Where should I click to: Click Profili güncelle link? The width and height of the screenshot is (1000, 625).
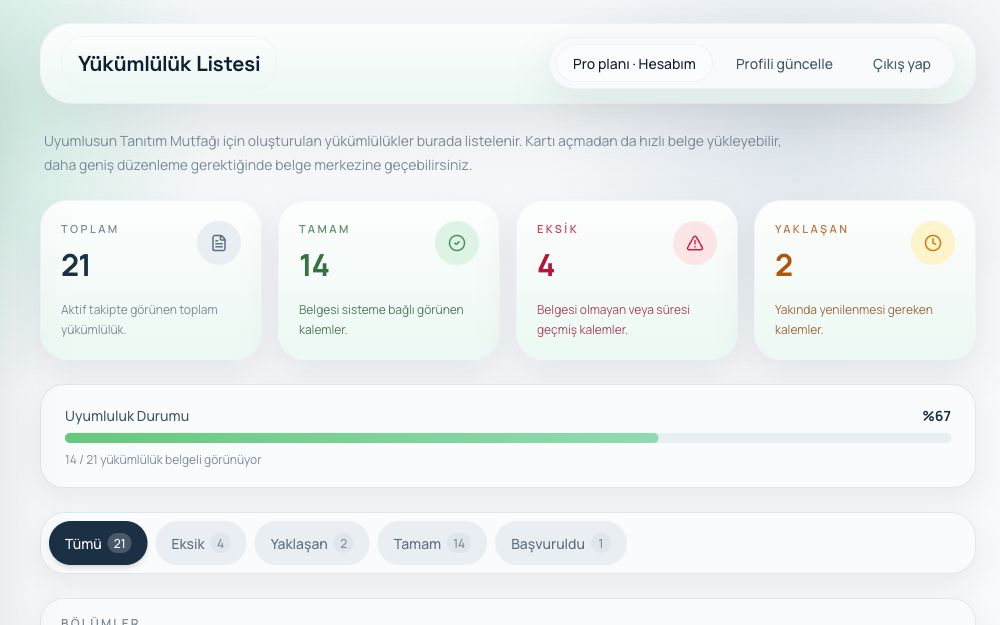tap(784, 64)
